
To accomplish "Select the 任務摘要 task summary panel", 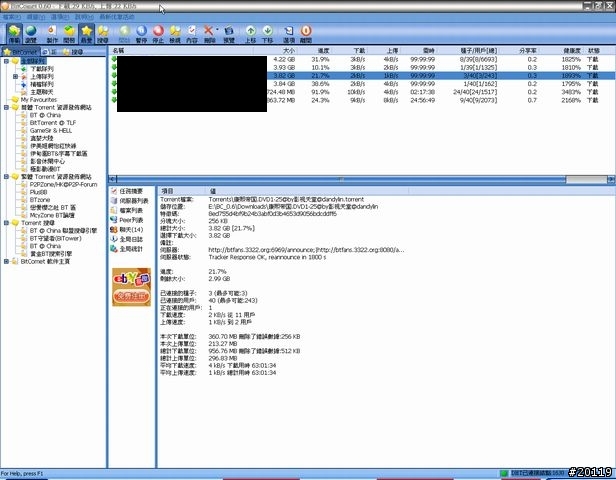I will (x=127, y=191).
